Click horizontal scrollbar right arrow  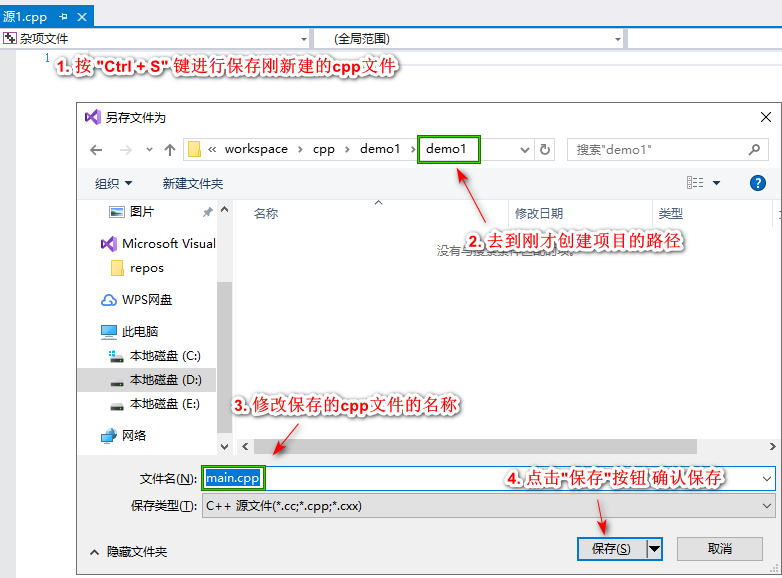[x=772, y=446]
